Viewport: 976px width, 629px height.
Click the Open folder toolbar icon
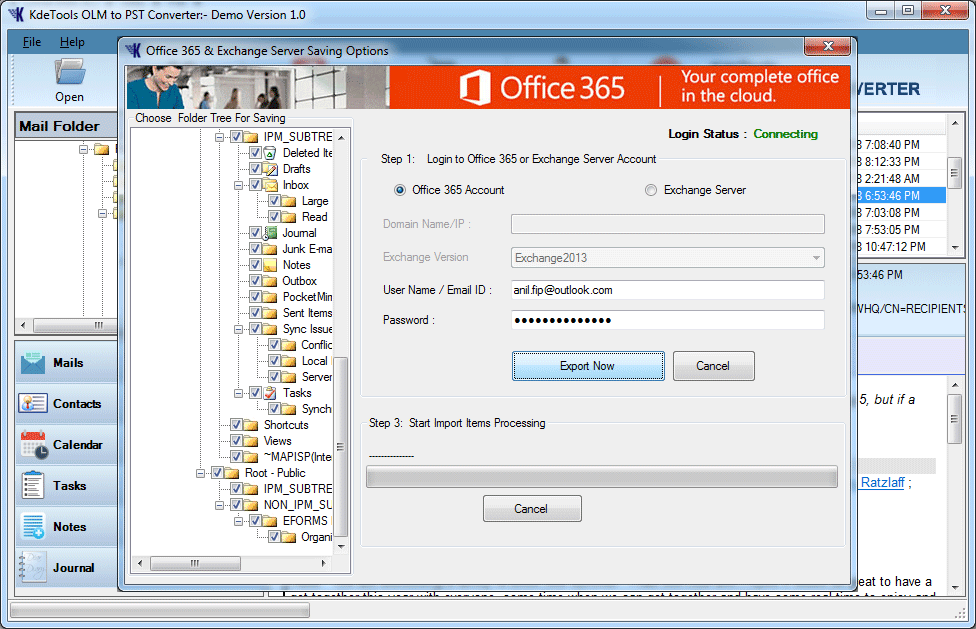[x=70, y=72]
